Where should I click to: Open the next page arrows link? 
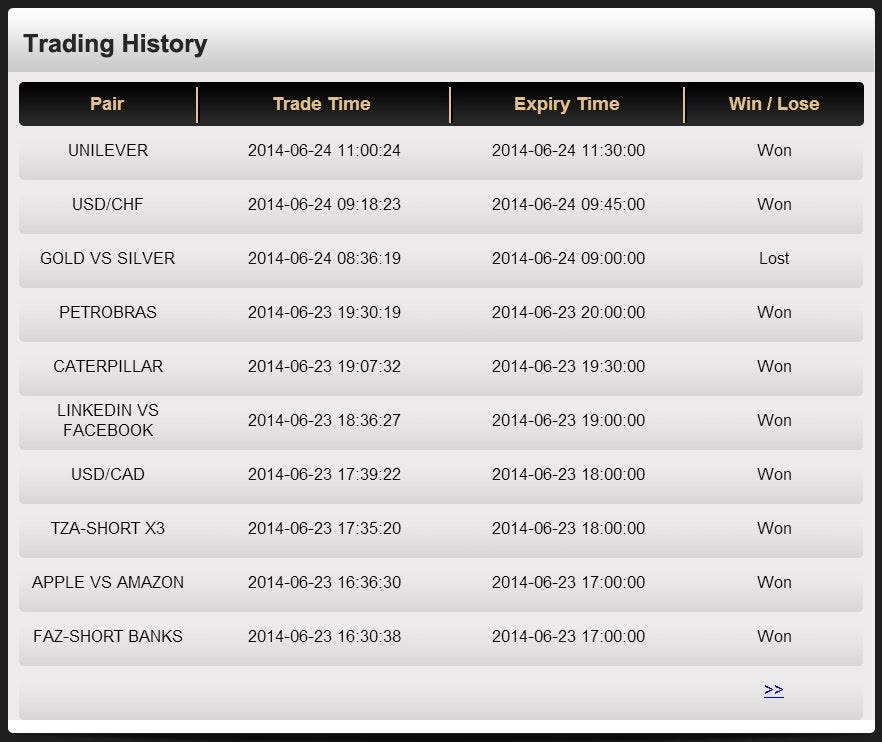click(773, 690)
